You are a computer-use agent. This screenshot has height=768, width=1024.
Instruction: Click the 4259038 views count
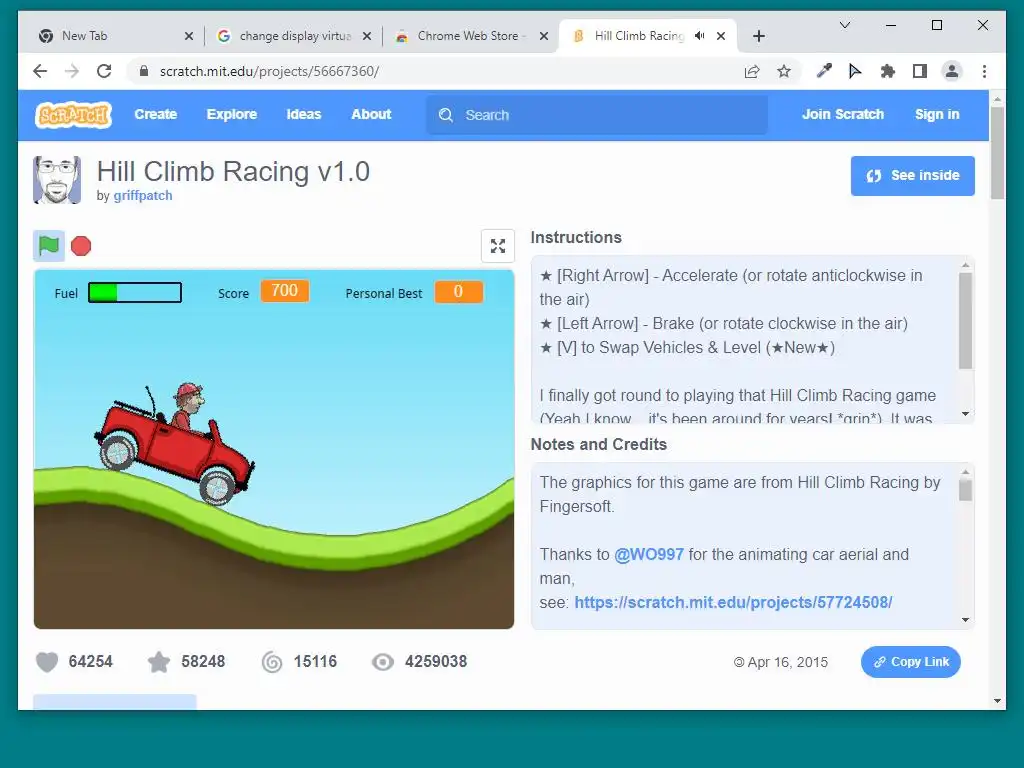pyautogui.click(x=436, y=662)
